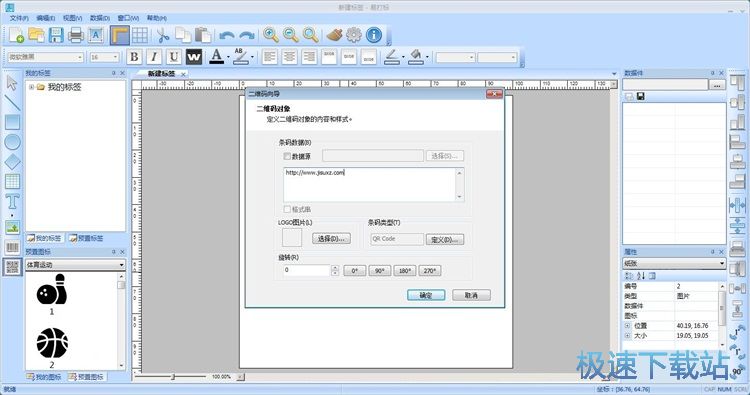750x395 pixels.
Task: Set rotation to 270° button
Action: tap(430, 271)
